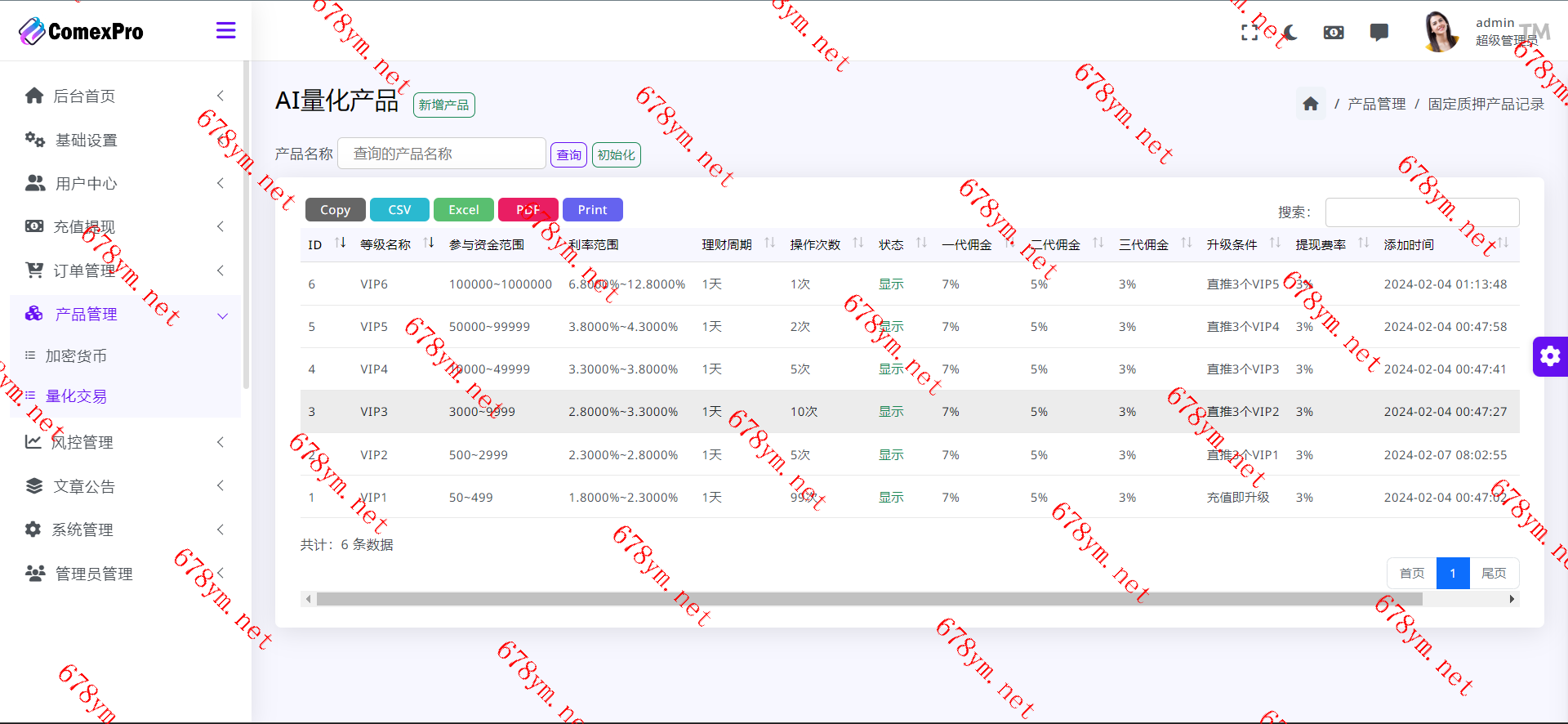The height and width of the screenshot is (724, 1568).
Task: Open the cash icon in header
Action: coord(1334,33)
